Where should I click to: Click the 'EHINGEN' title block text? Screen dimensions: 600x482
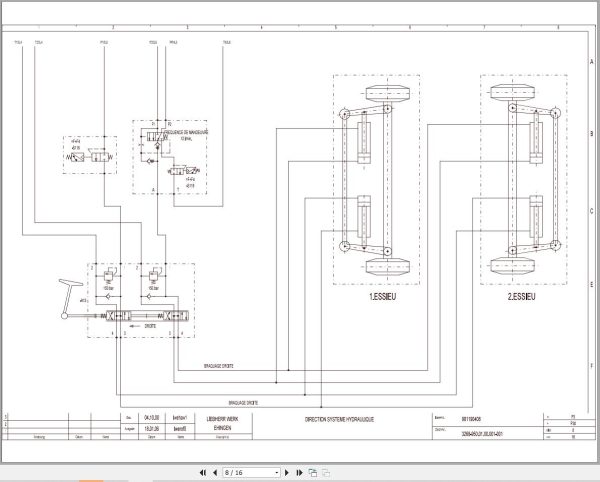coord(222,428)
